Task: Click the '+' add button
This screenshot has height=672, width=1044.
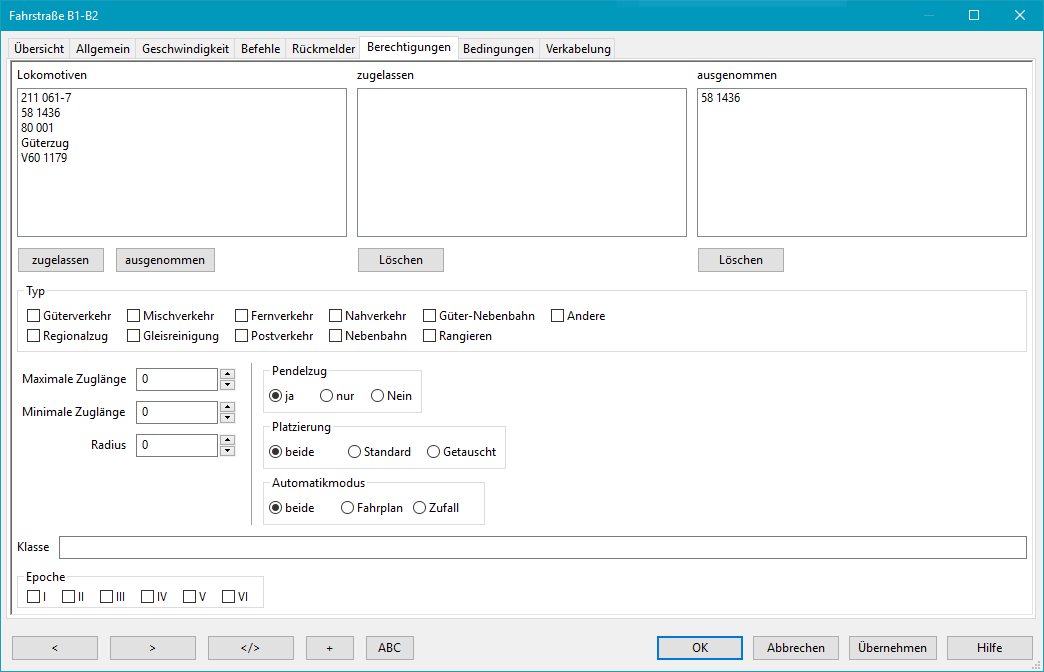Action: 330,647
